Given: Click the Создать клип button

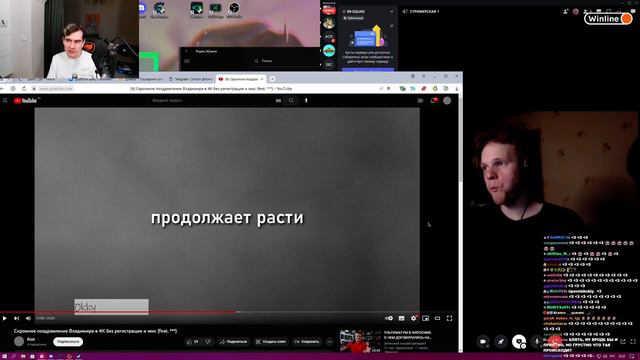Looking at the screenshot, I should pyautogui.click(x=271, y=342).
